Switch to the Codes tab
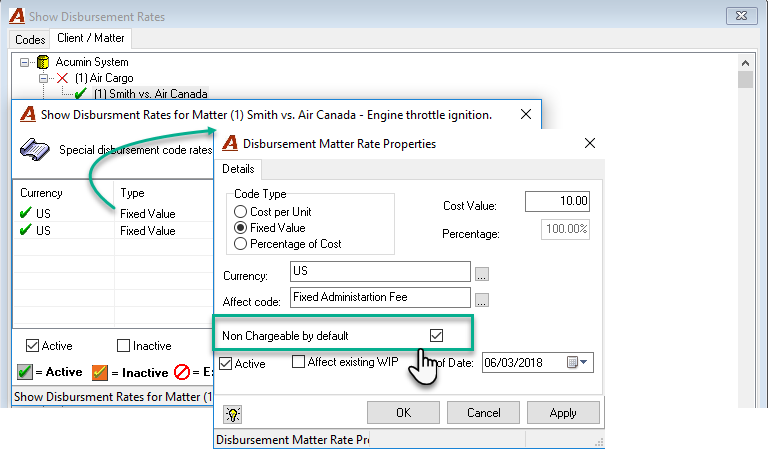768x449 pixels. click(x=30, y=40)
